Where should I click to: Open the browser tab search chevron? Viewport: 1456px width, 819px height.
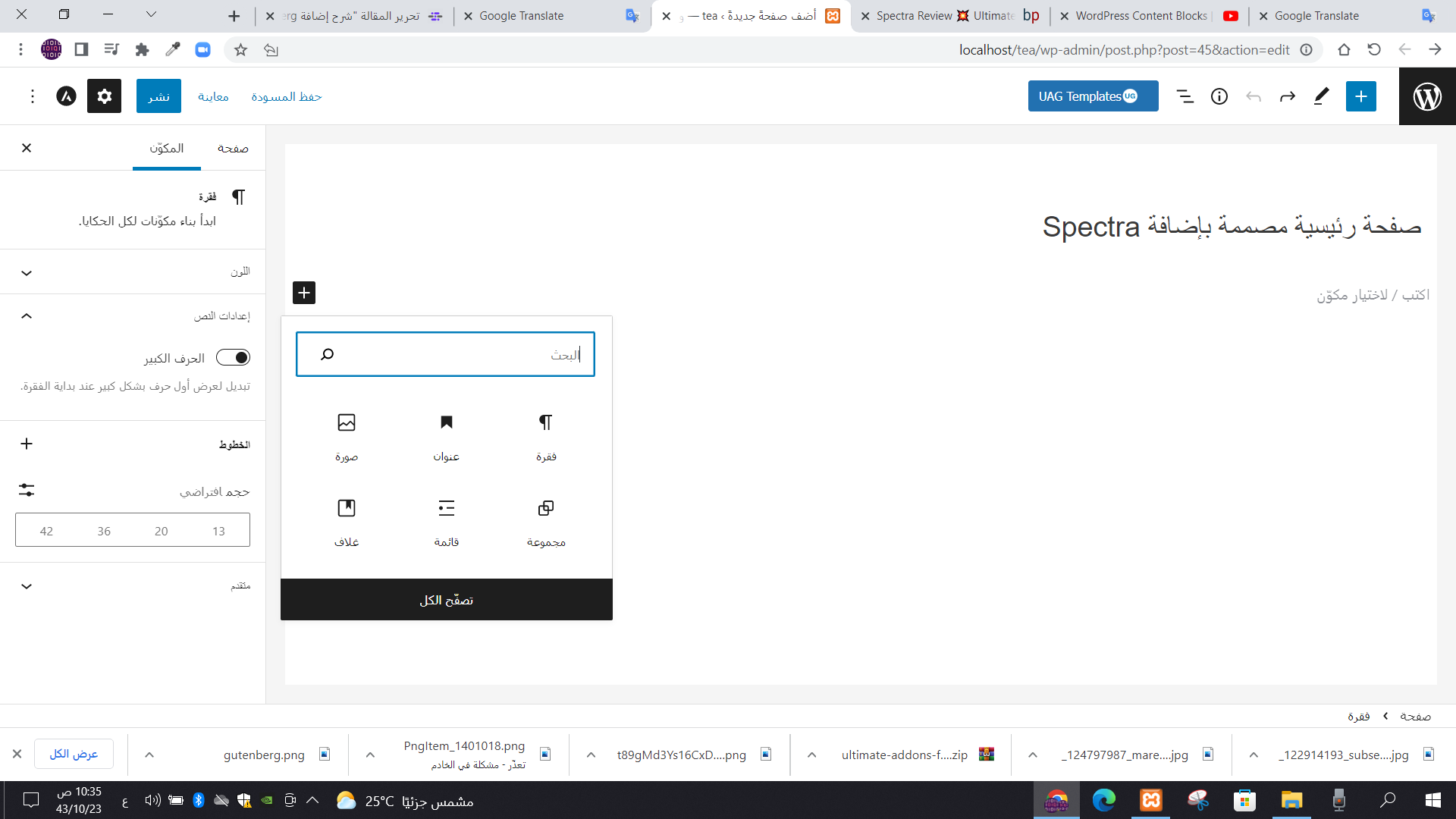point(151,14)
